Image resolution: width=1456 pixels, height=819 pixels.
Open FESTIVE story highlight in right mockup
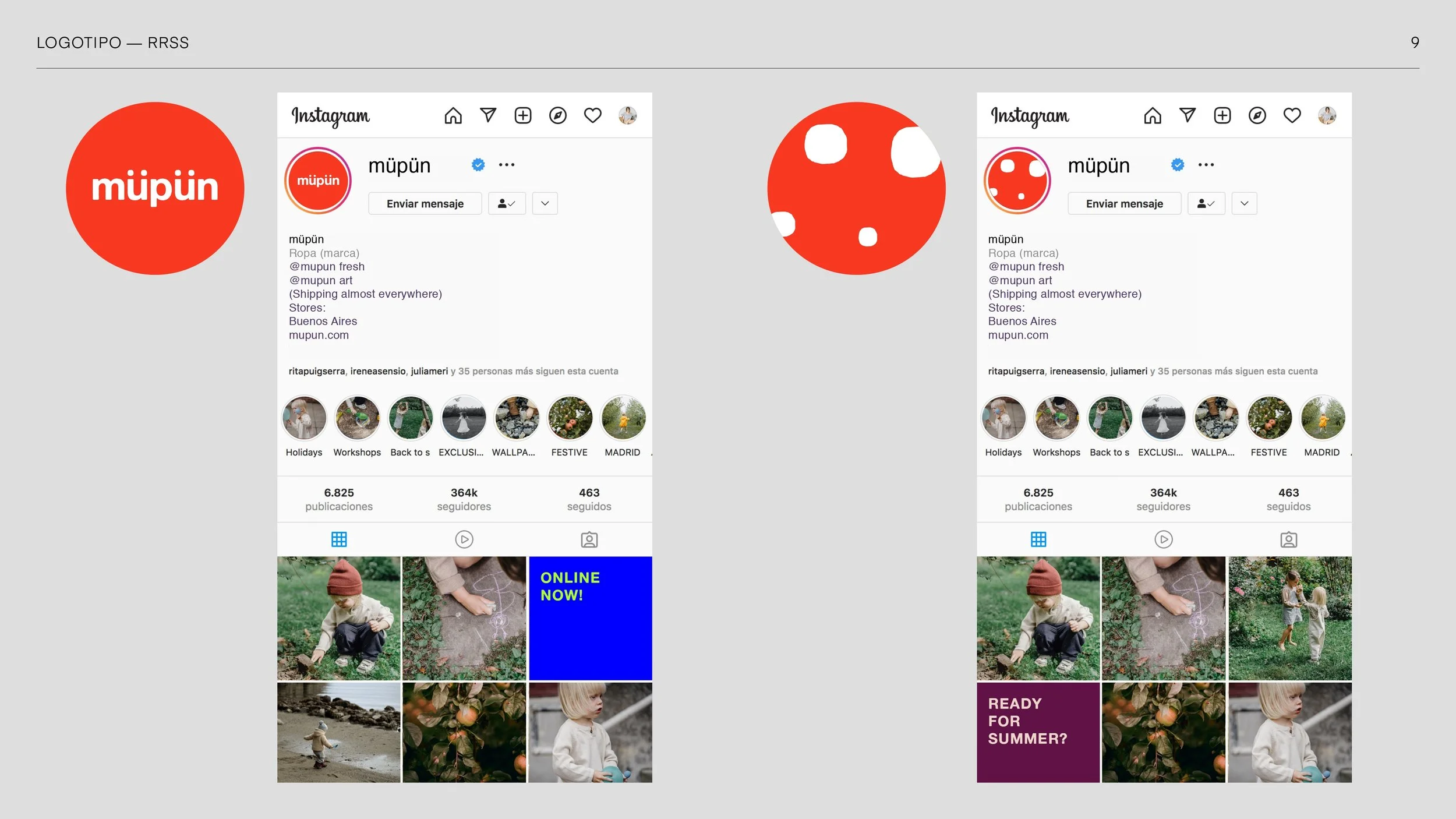pos(1269,418)
